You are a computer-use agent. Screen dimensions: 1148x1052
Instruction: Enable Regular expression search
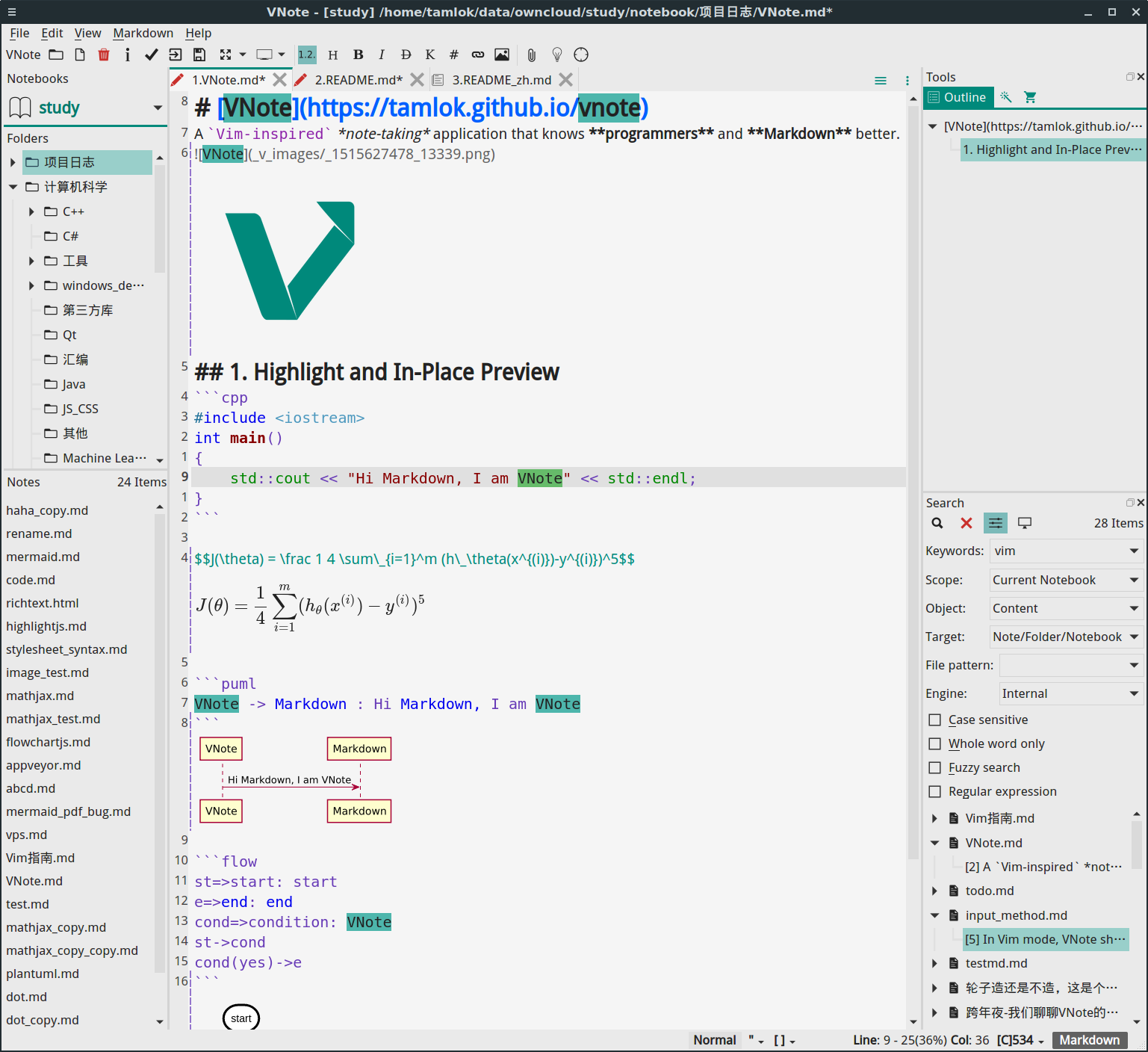pos(935,791)
